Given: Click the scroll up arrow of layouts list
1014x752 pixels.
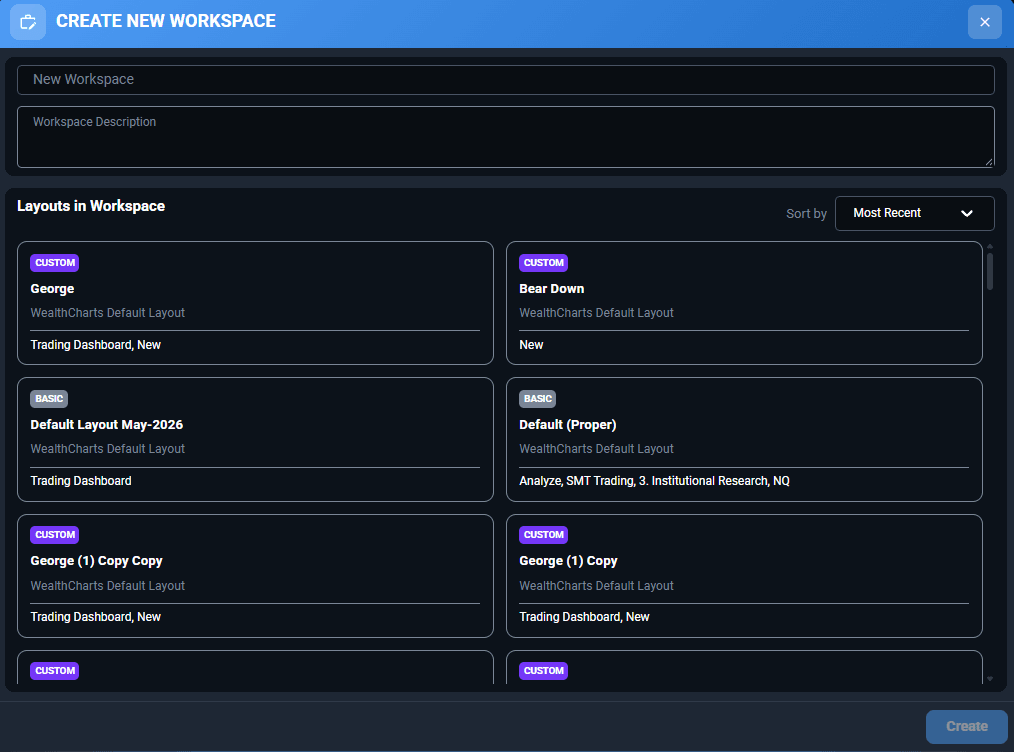Looking at the screenshot, I should 989,246.
